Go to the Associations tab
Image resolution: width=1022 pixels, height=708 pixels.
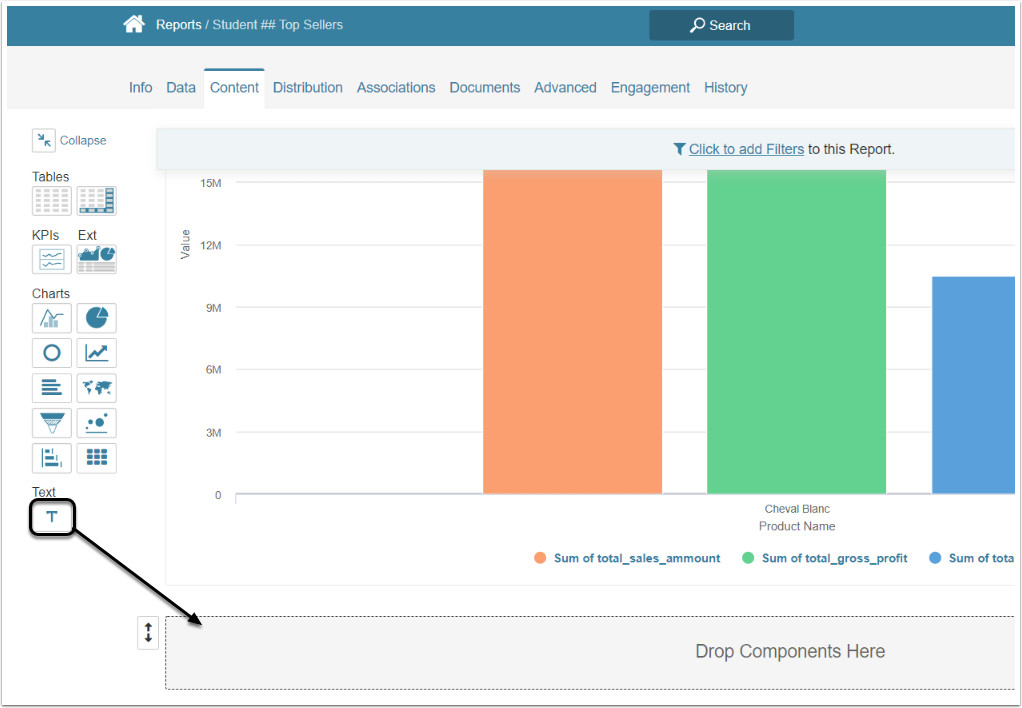coord(396,87)
